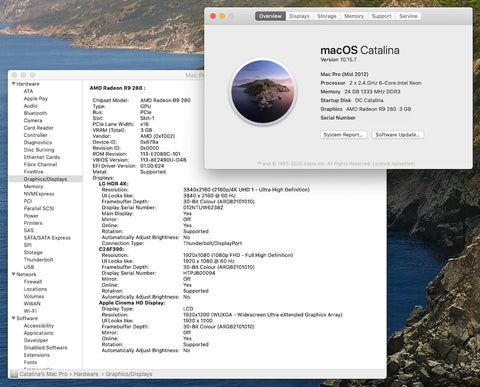Viewport: 480px width, 387px height.
Task: Click the LG HDR 4K display heading
Action: 113,184
